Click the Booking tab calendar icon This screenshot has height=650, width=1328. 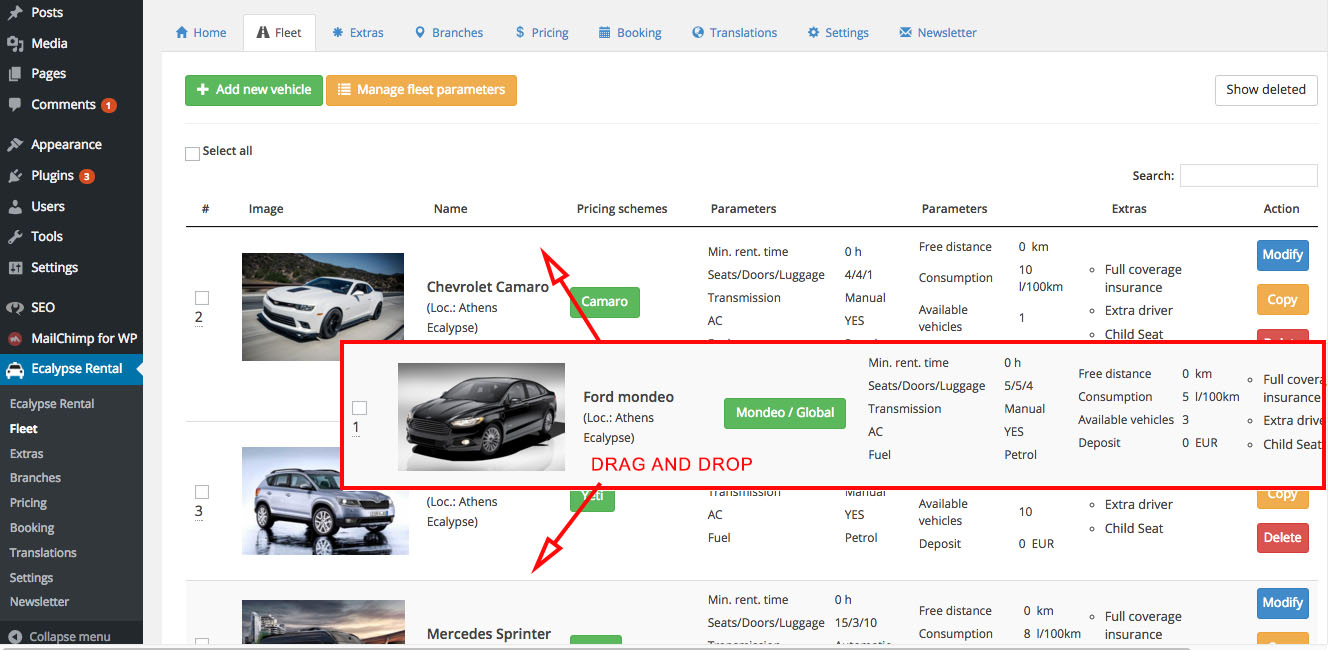click(605, 32)
